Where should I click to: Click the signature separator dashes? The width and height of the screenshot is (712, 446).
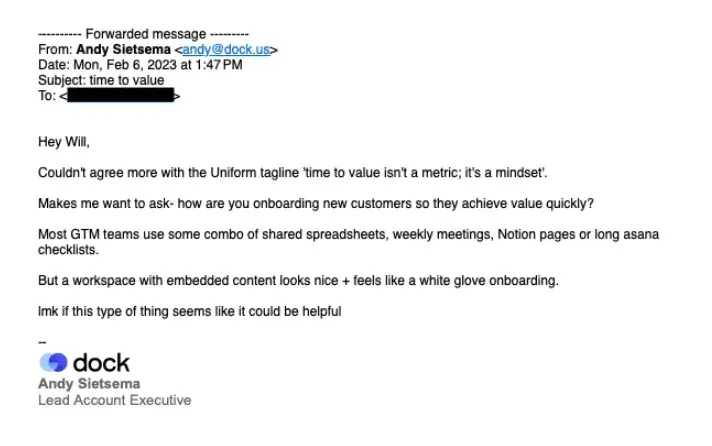click(x=42, y=342)
